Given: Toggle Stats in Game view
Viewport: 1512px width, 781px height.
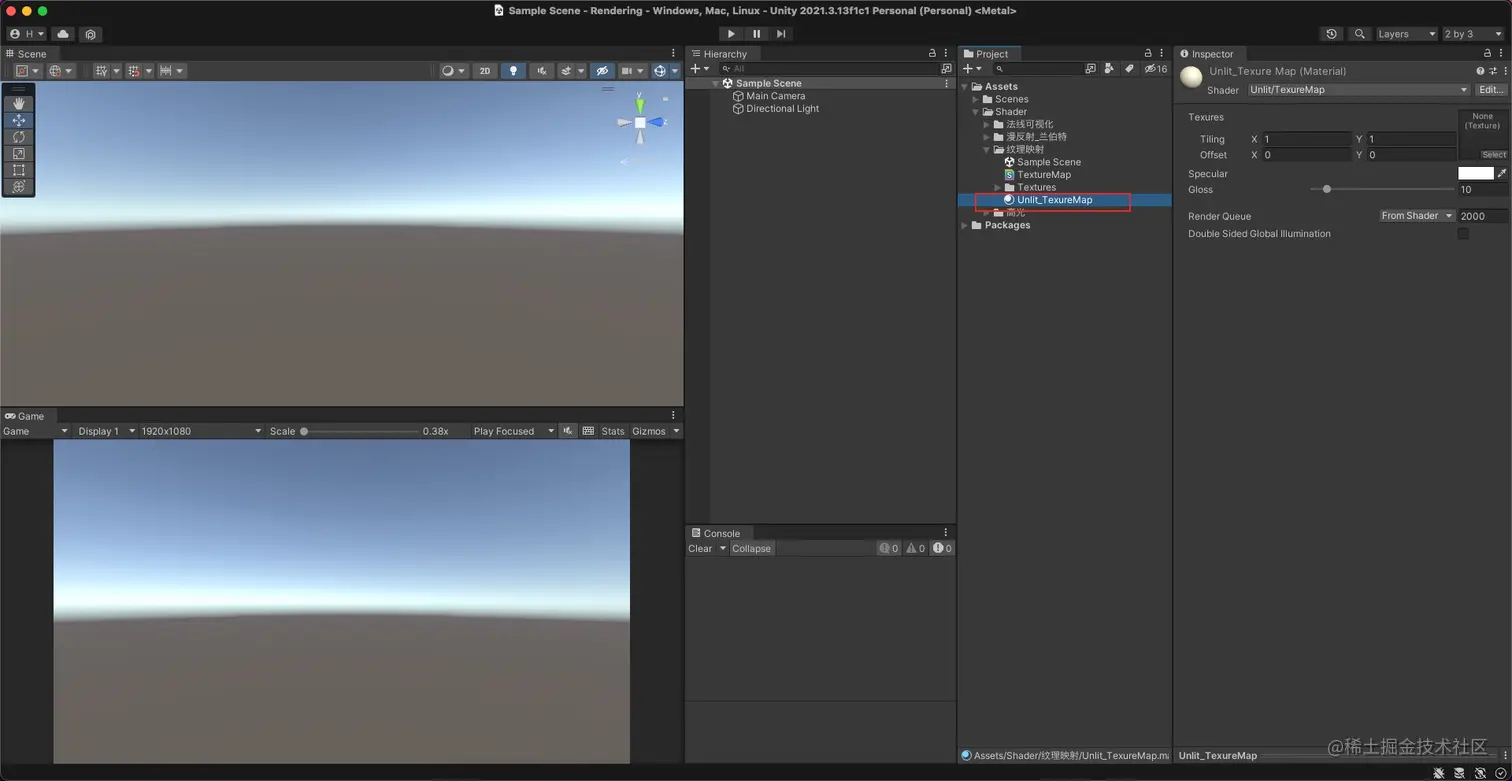Looking at the screenshot, I should click(613, 431).
